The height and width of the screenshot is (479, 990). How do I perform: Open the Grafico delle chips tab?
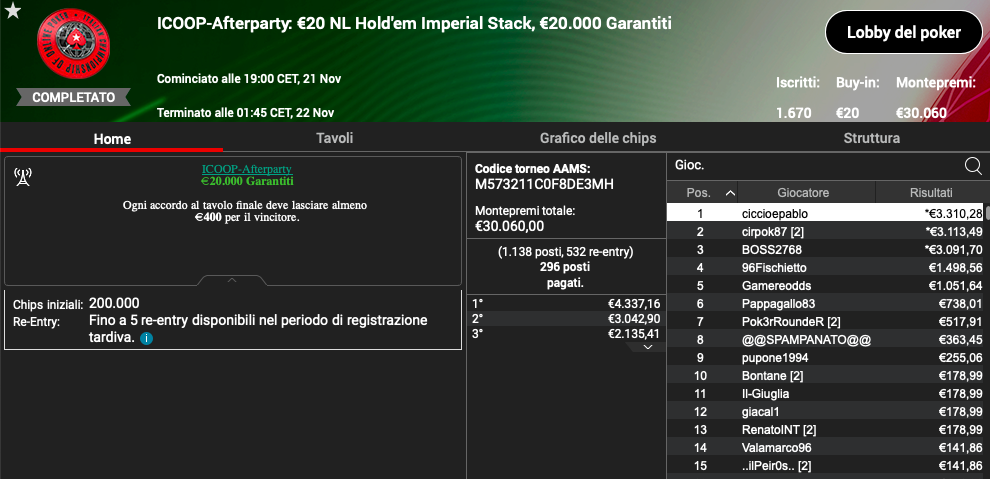[x=598, y=138]
